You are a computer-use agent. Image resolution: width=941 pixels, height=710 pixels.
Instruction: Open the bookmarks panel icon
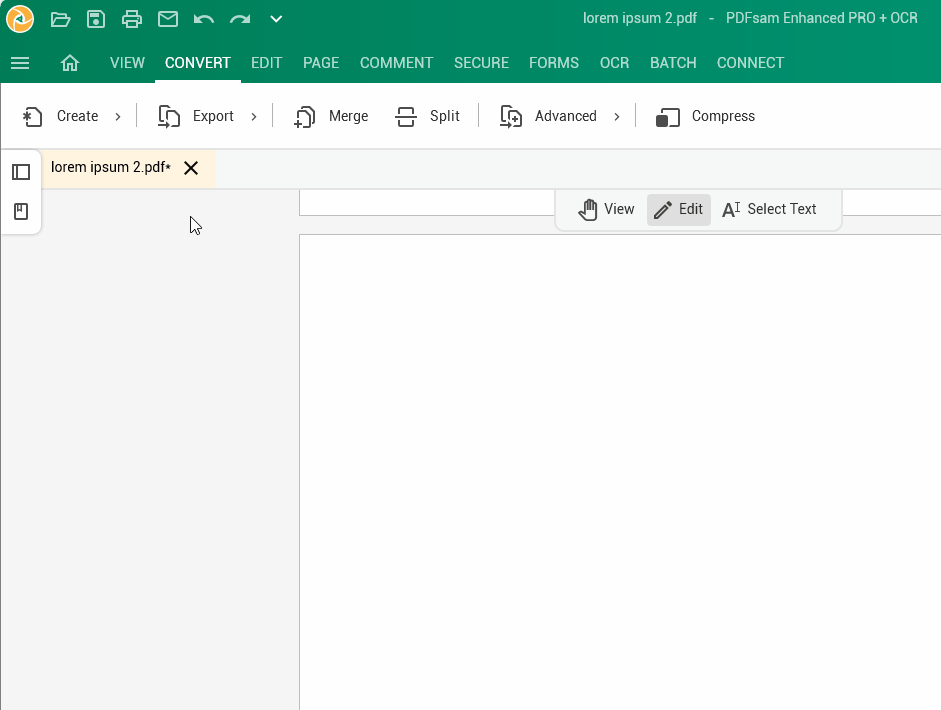21,211
